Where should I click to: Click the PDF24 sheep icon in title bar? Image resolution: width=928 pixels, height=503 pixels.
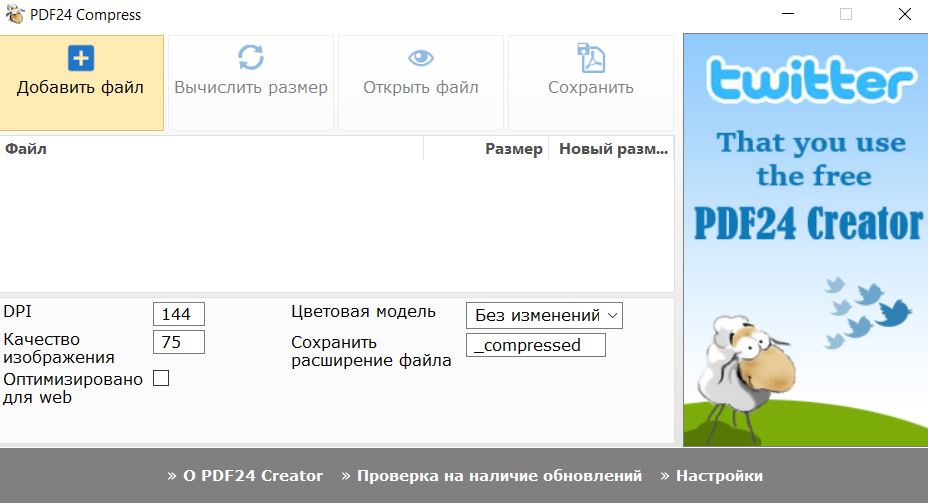pos(15,14)
